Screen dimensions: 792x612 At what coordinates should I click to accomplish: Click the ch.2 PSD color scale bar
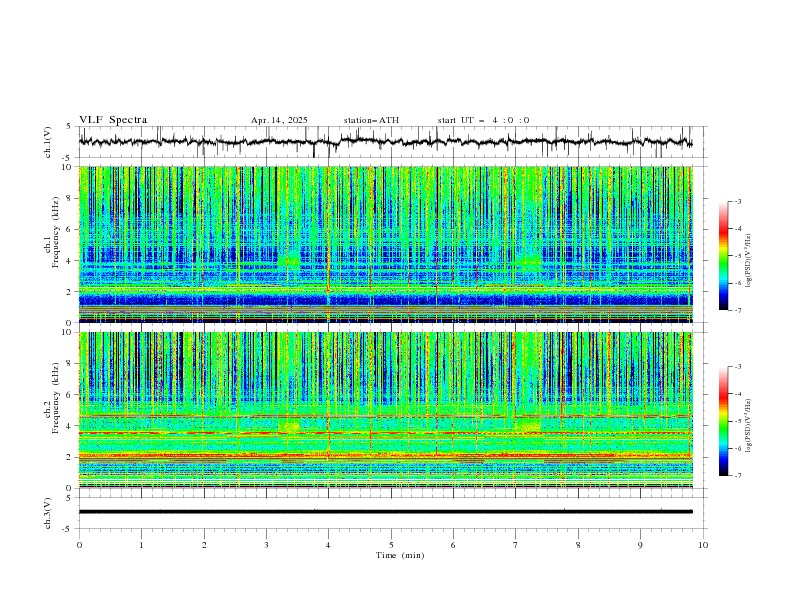[x=723, y=421]
